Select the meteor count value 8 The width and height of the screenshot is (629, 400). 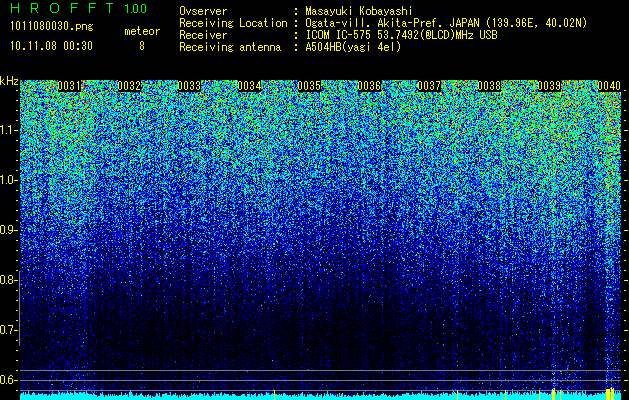pyautogui.click(x=142, y=46)
